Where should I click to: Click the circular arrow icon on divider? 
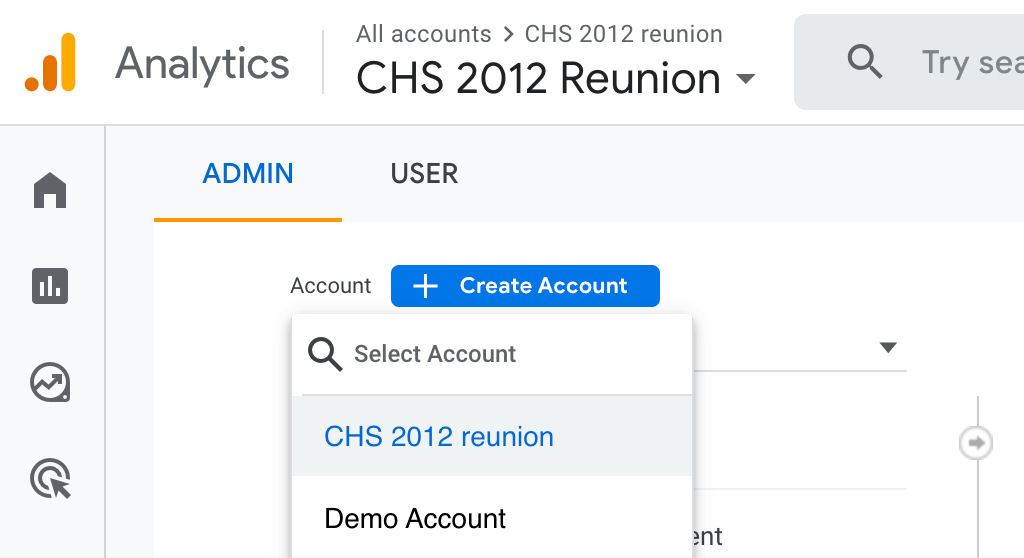click(976, 442)
